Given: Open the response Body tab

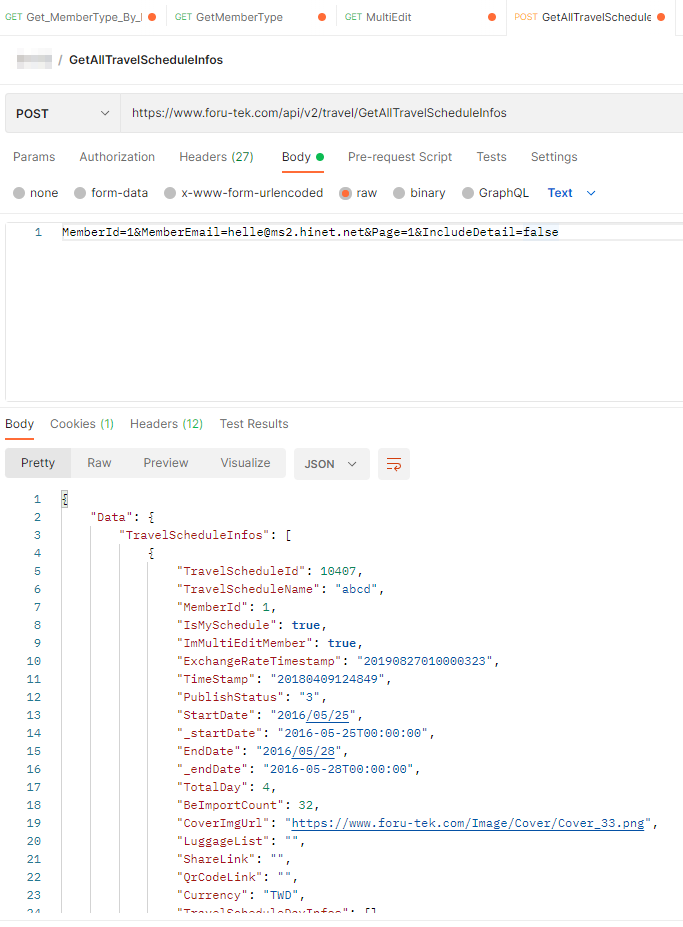Looking at the screenshot, I should 20,424.
